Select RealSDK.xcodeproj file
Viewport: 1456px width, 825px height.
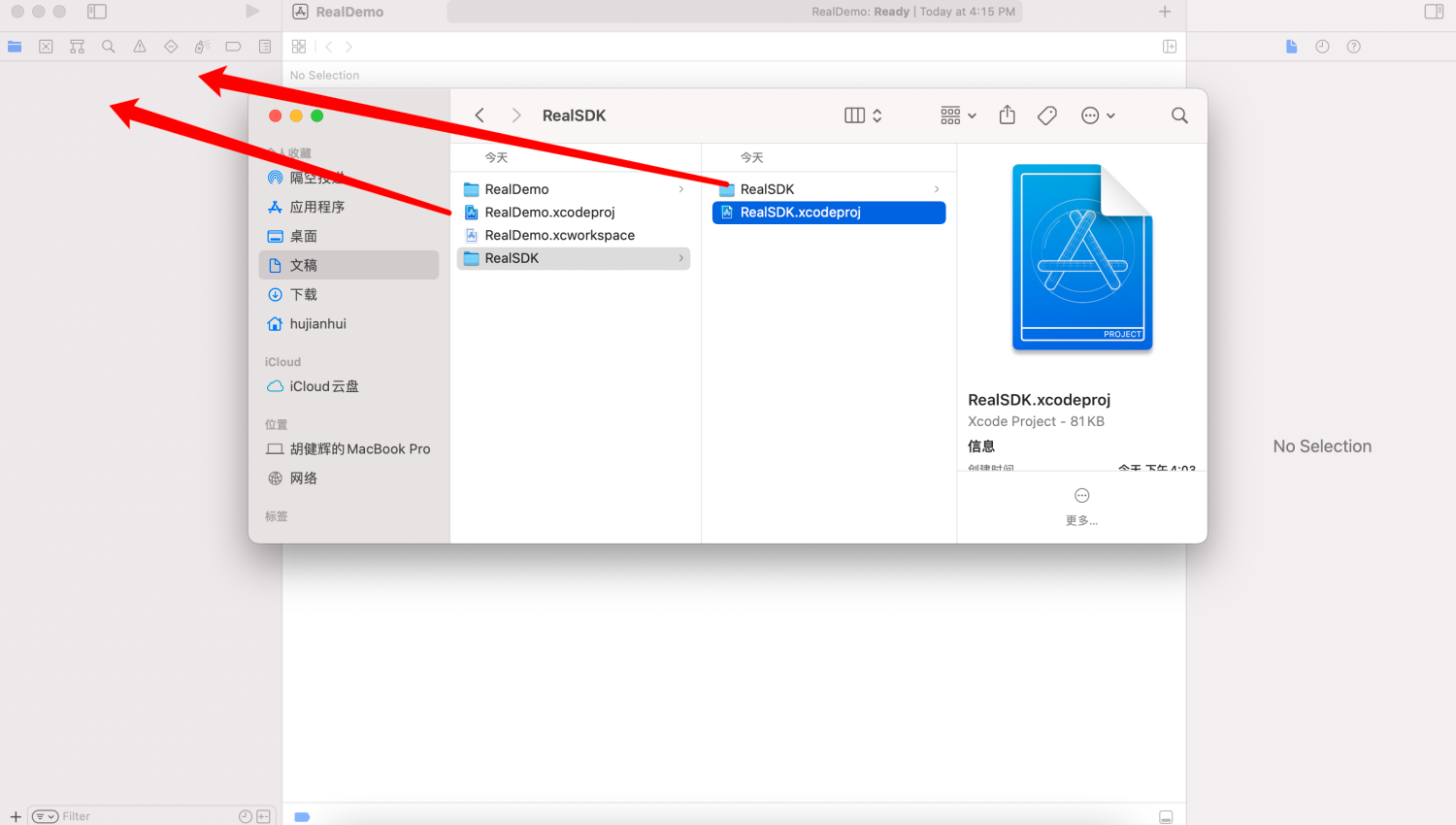(x=829, y=213)
